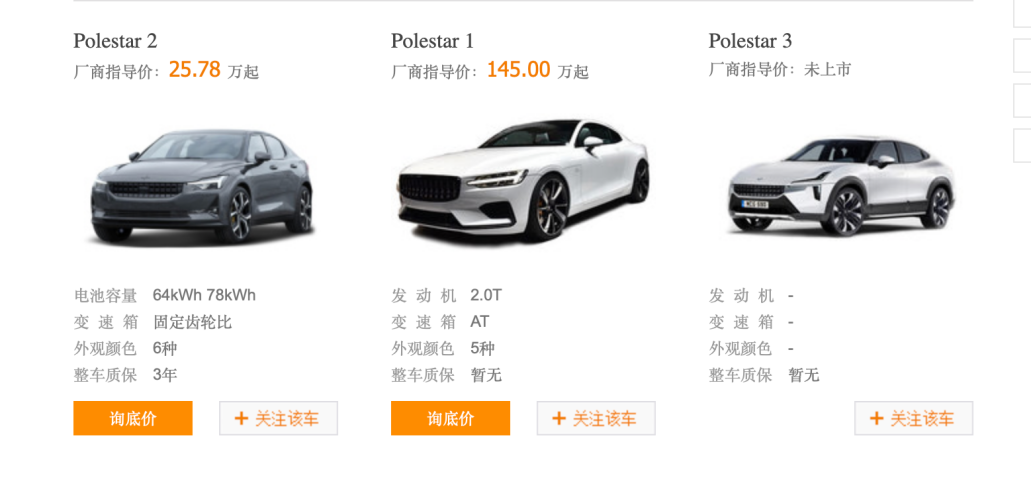Open the Polestar 2 car thumbnail
The width and height of the screenshot is (1031, 487).
point(205,186)
